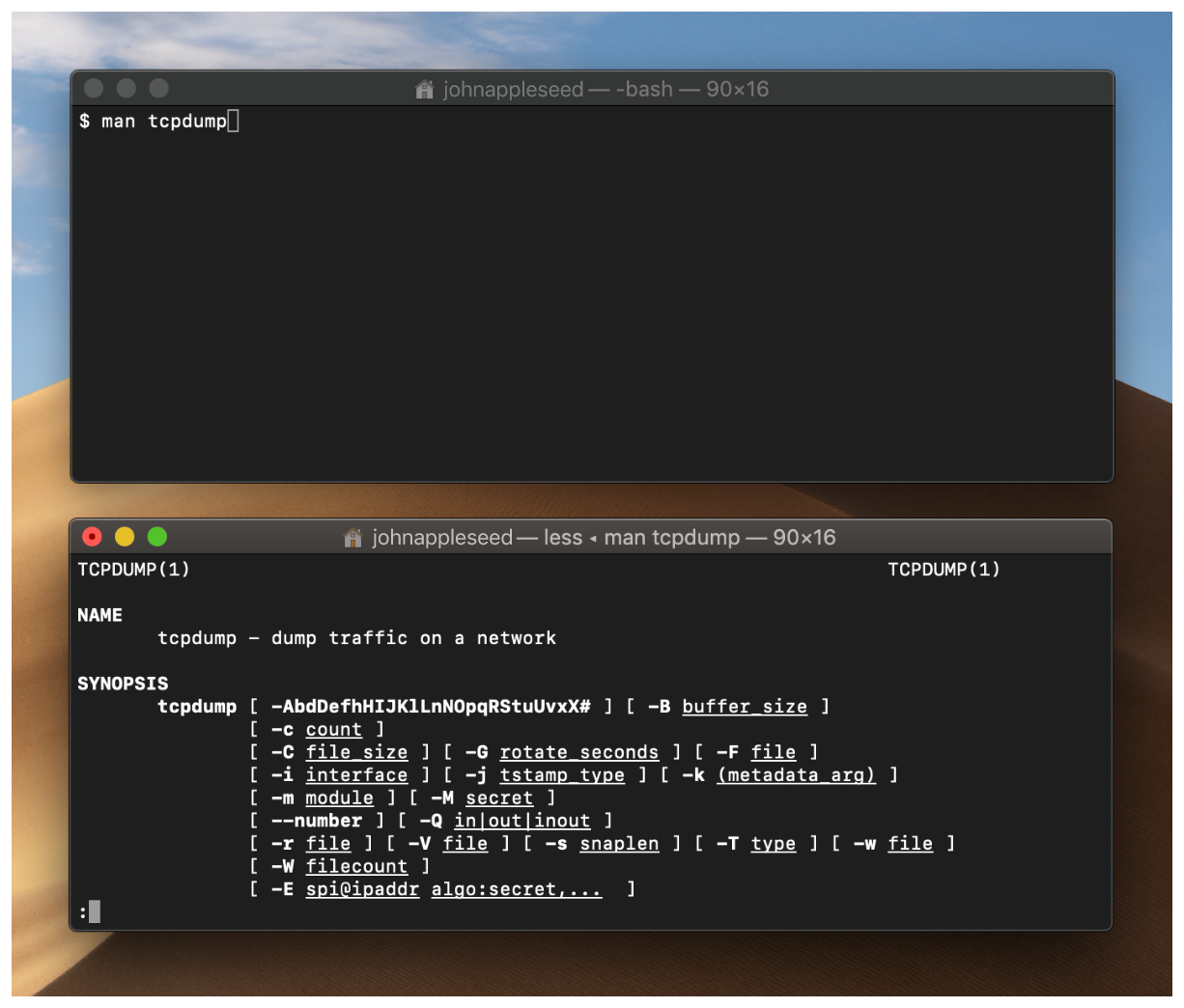This screenshot has width=1184, height=1008.
Task: Click home folder icon in bash window title
Action: pos(424,90)
